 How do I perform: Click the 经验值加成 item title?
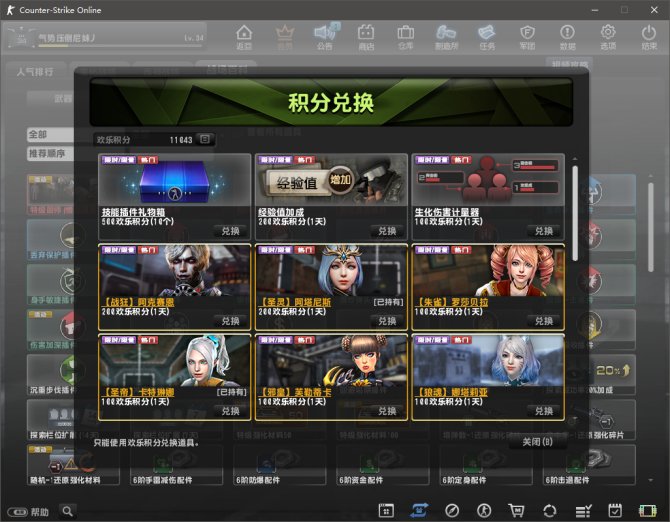(281, 212)
